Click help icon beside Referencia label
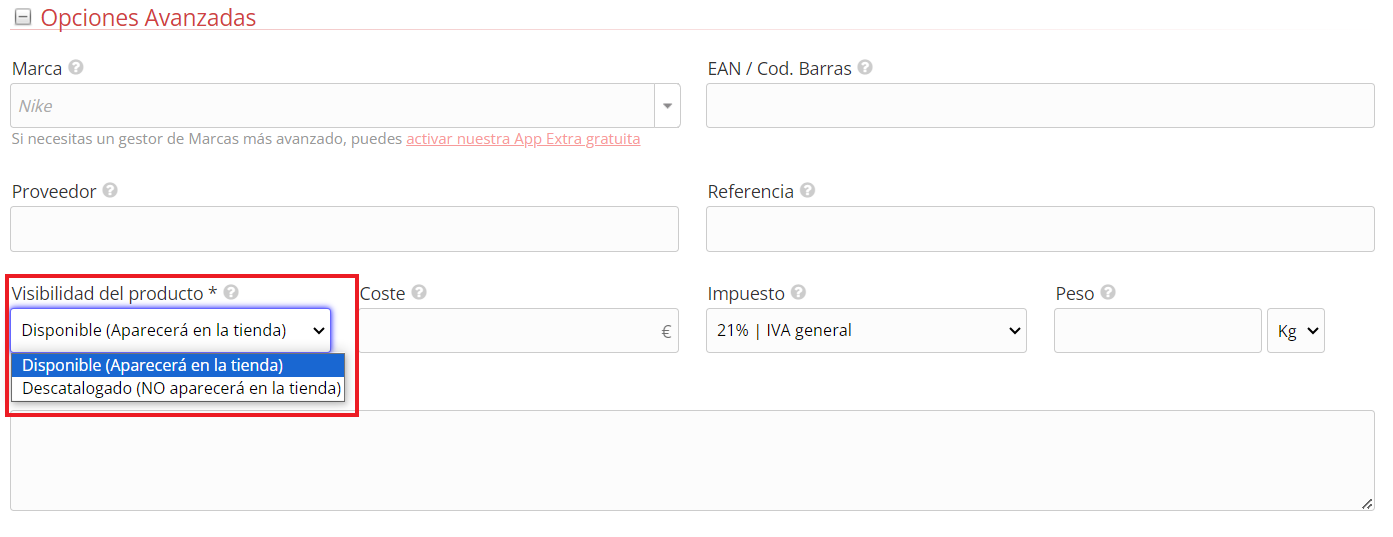The width and height of the screenshot is (1393, 537). tap(807, 190)
